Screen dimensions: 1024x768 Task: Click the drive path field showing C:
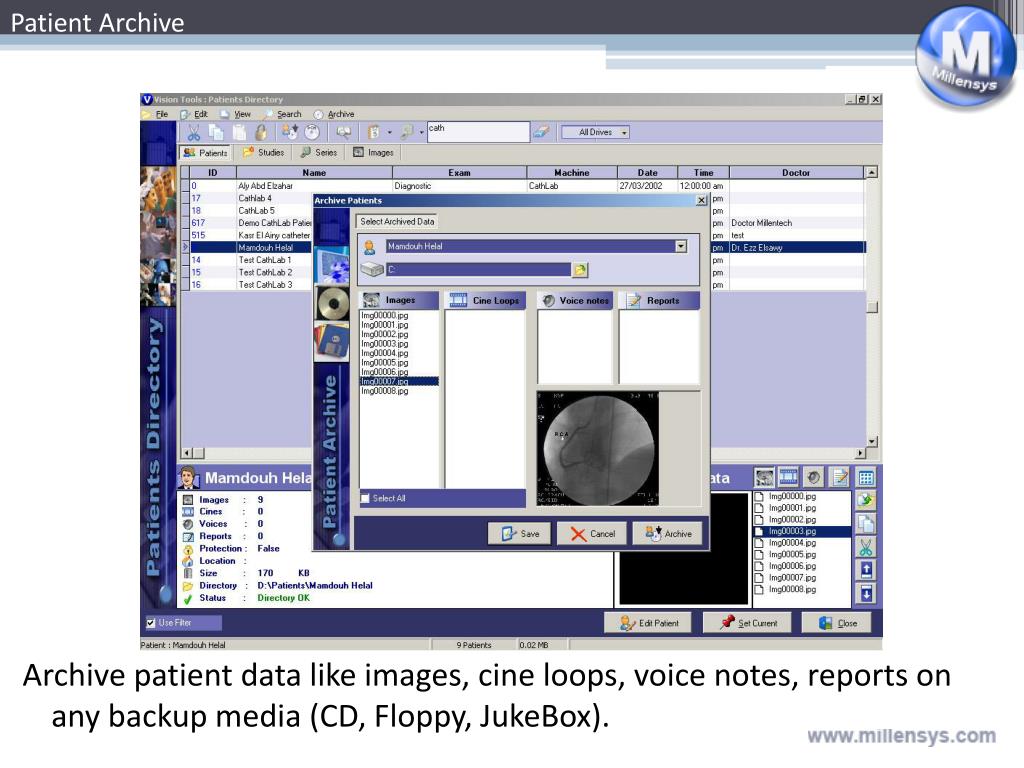tap(478, 270)
